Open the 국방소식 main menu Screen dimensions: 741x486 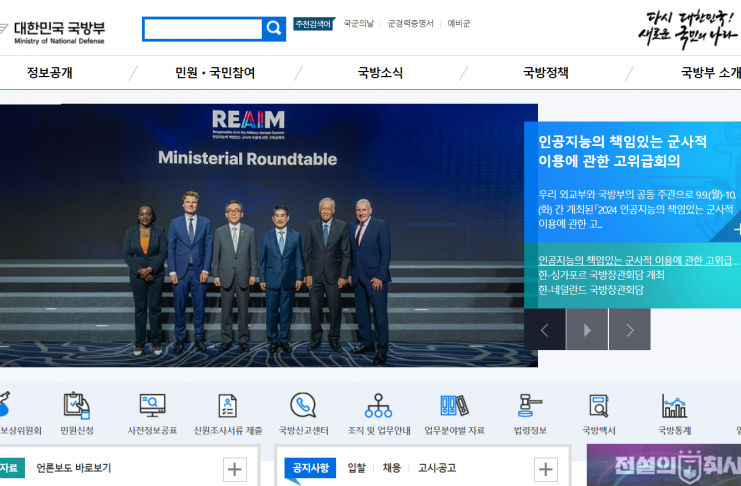[x=380, y=73]
